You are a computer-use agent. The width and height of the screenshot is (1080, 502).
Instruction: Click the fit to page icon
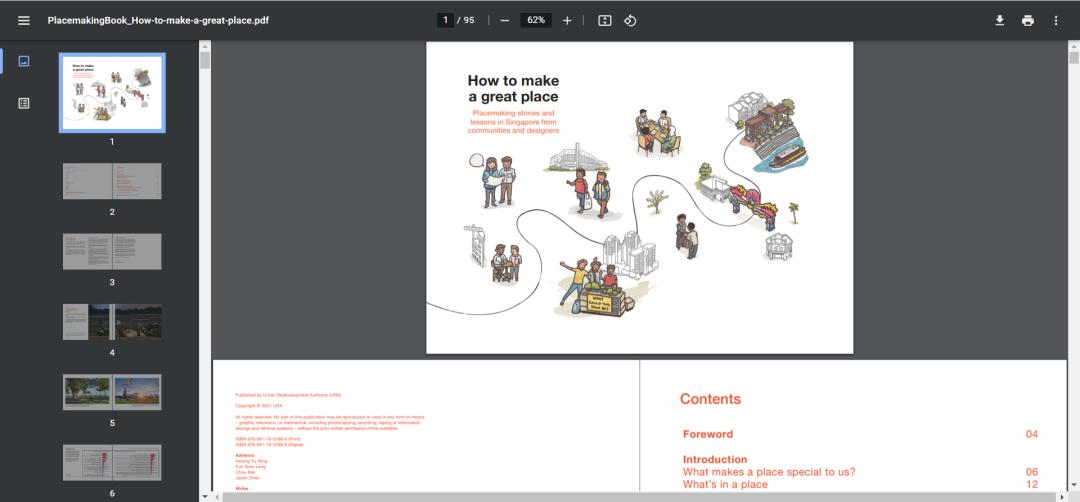[604, 20]
